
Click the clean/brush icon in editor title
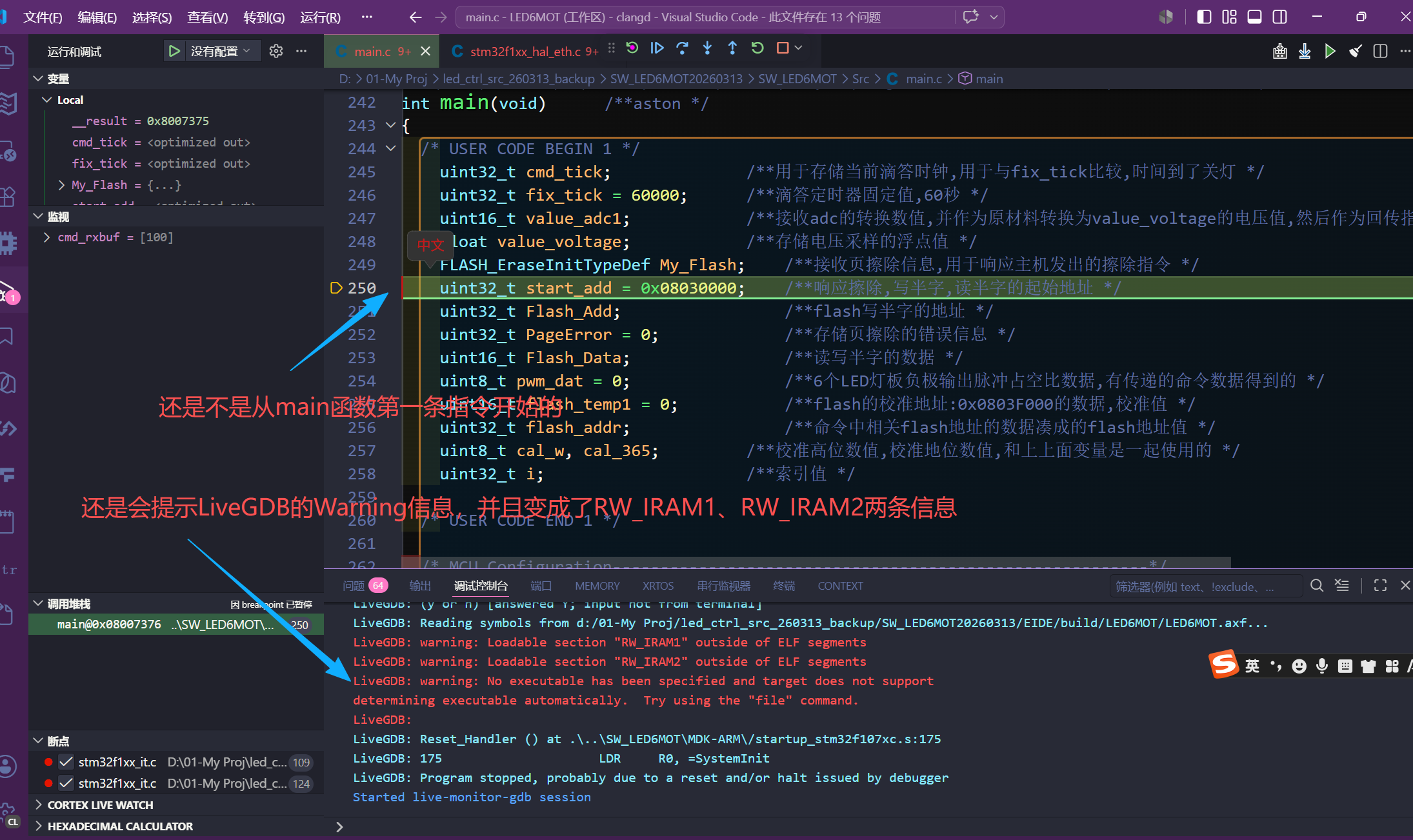[1355, 51]
